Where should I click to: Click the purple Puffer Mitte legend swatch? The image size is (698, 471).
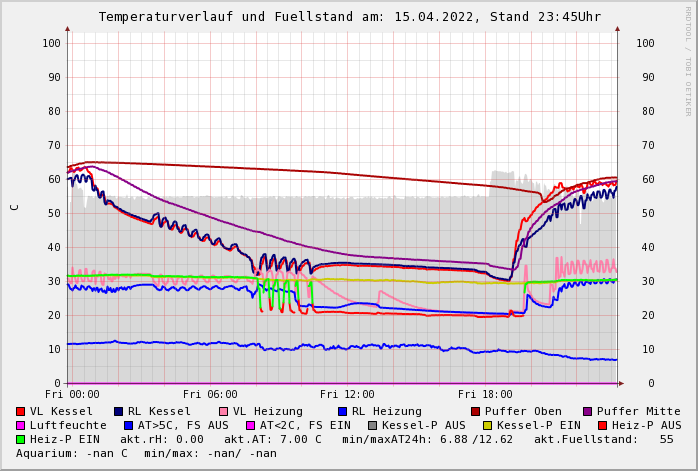click(588, 411)
